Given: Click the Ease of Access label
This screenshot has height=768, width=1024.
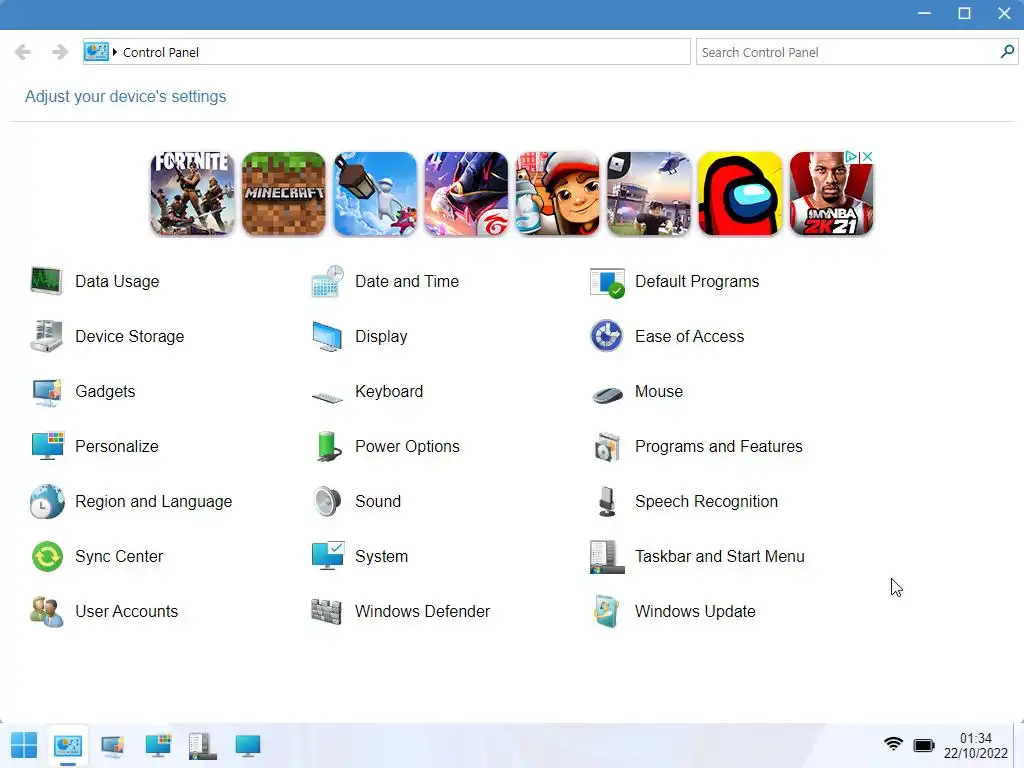Looking at the screenshot, I should click(x=690, y=336).
